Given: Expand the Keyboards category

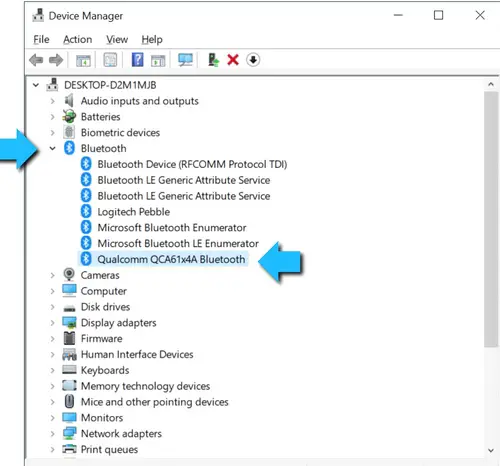Looking at the screenshot, I should [52, 370].
